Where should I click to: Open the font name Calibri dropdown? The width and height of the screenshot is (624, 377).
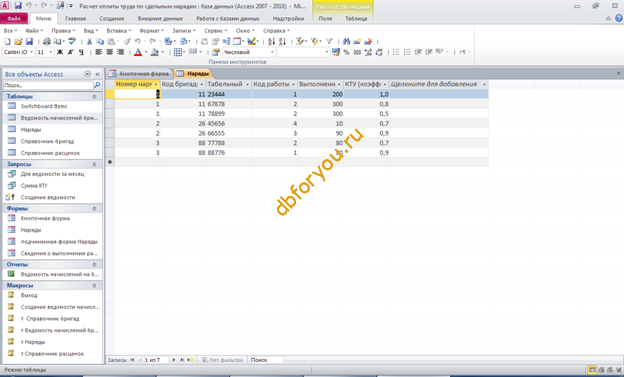pos(32,52)
